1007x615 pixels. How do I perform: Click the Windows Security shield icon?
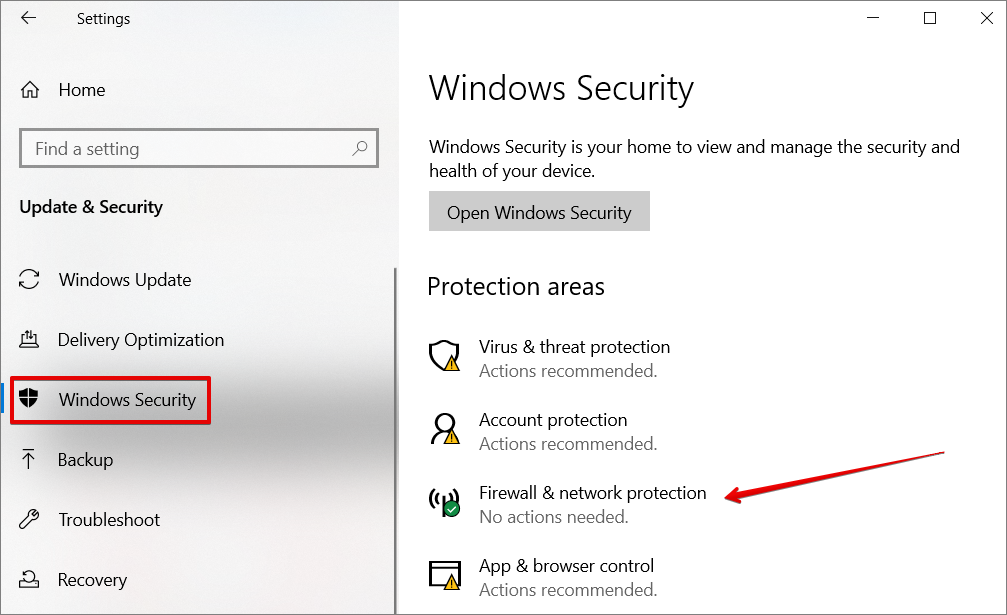coord(30,400)
